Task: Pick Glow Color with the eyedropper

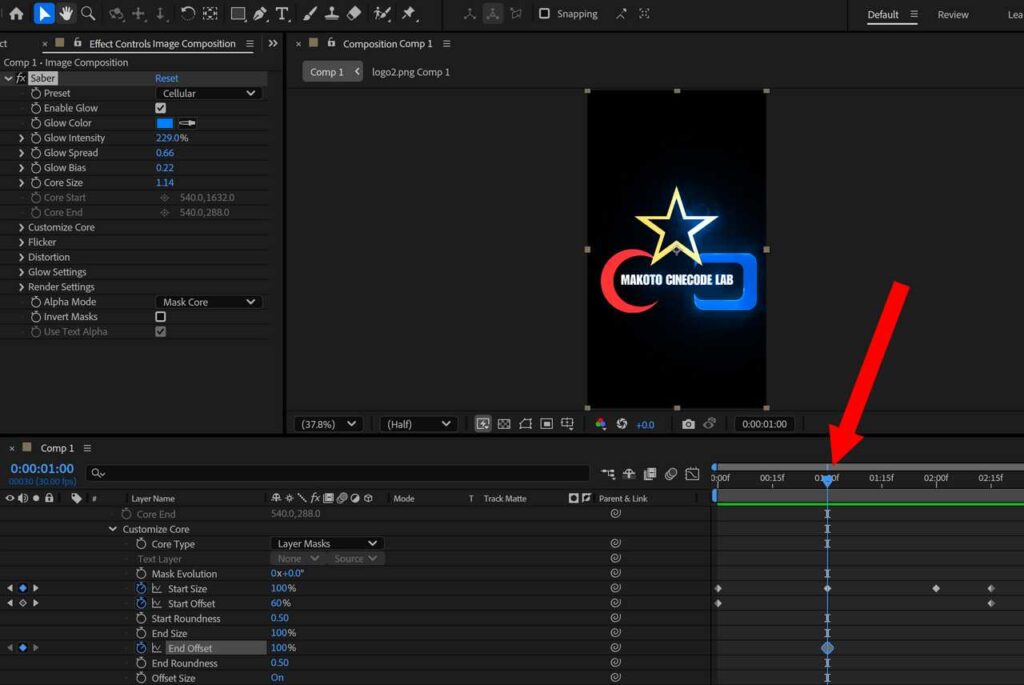Action: 187,123
